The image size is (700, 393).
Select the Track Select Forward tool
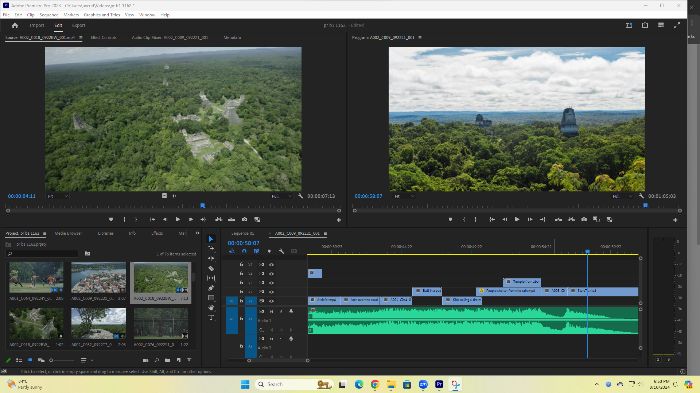pyautogui.click(x=211, y=249)
